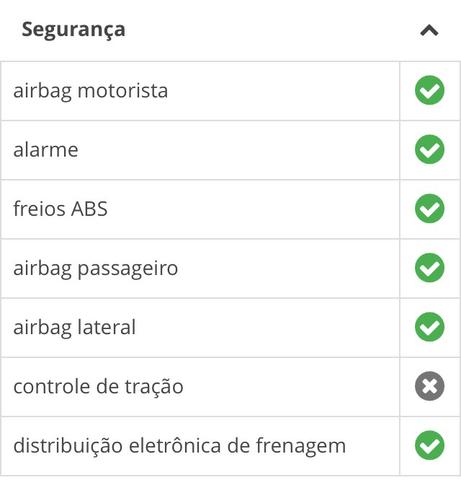Screen dimensions: 461x480
Task: Click the green check next to airbag motorista
Action: [x=429, y=90]
